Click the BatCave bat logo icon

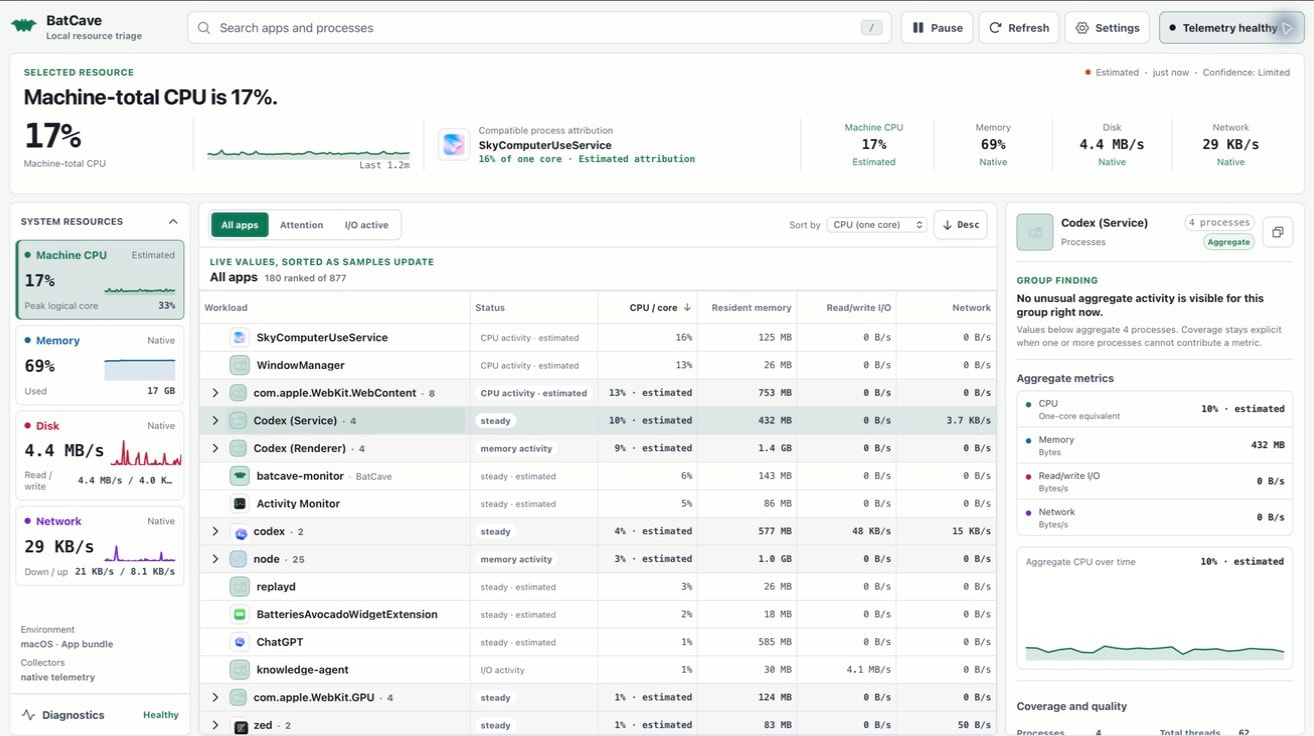24,27
